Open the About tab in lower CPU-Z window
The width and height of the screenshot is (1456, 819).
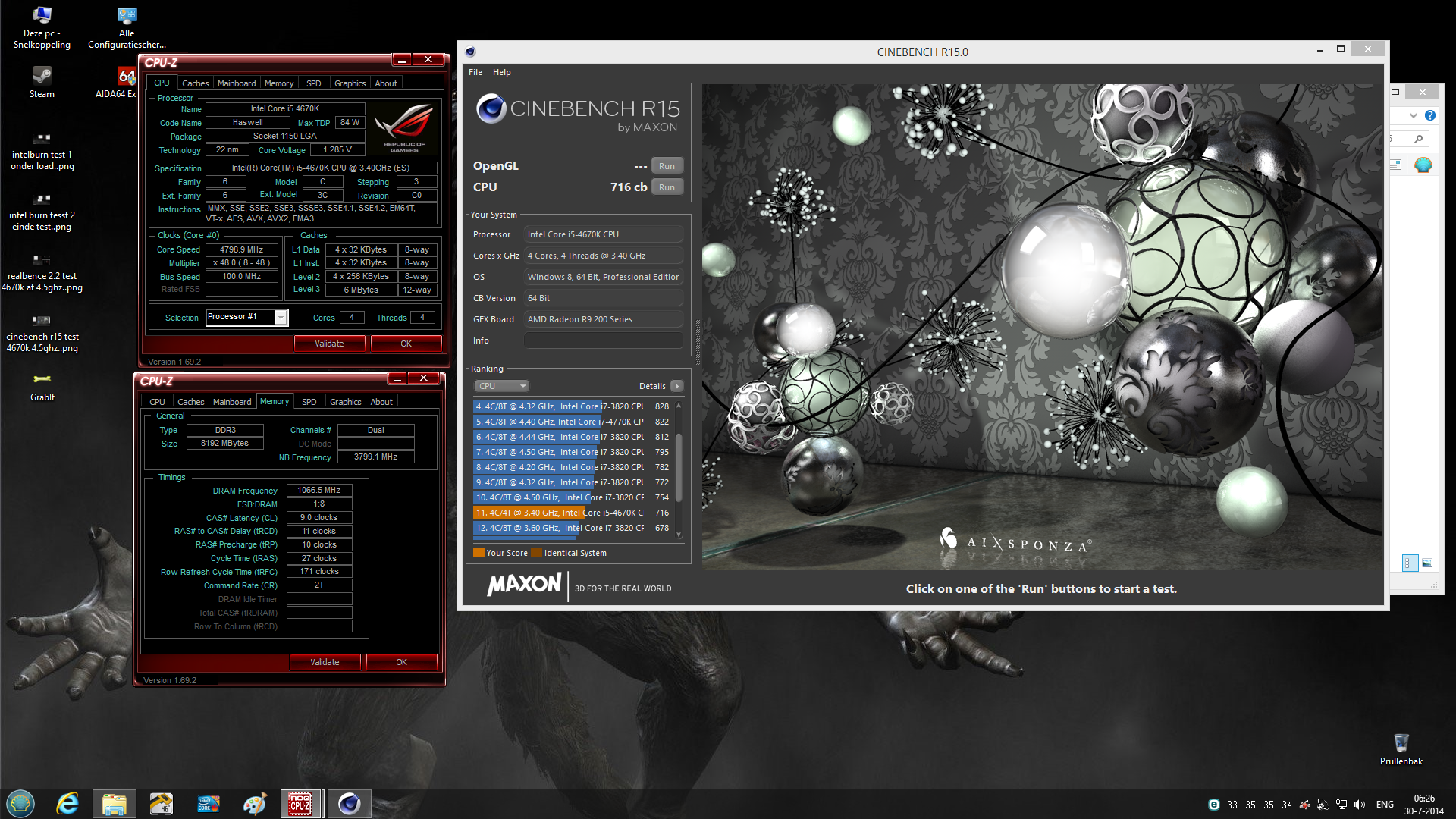pyautogui.click(x=381, y=402)
